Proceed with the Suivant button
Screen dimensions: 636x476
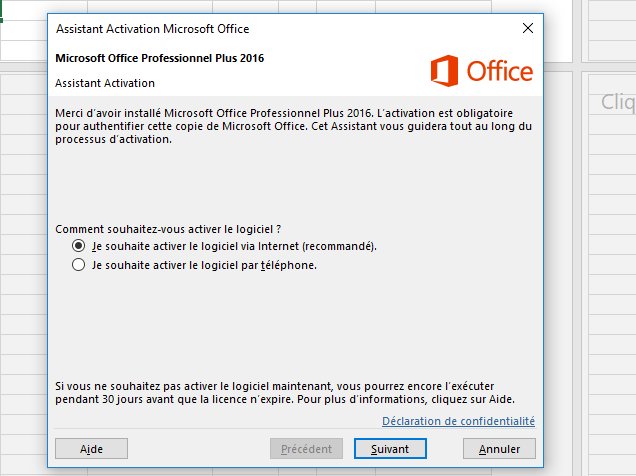(390, 449)
